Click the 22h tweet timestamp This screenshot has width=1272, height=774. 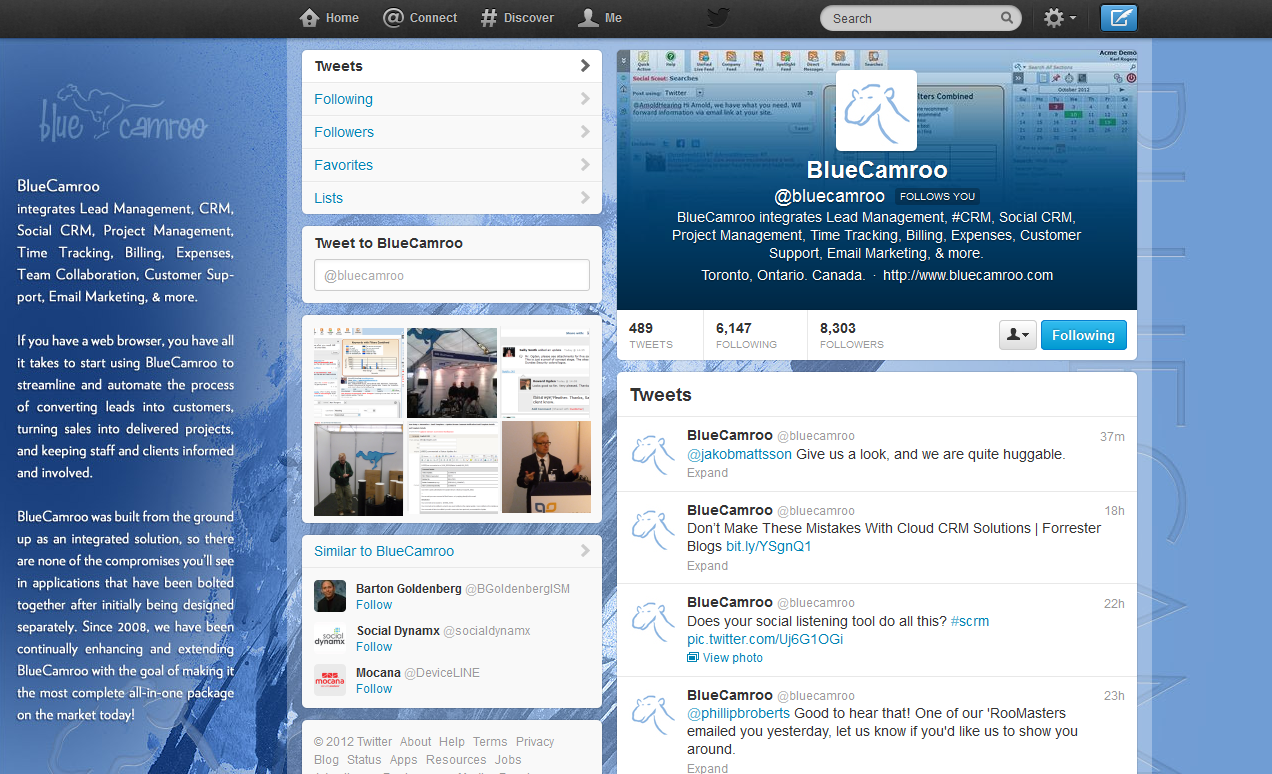[1114, 603]
